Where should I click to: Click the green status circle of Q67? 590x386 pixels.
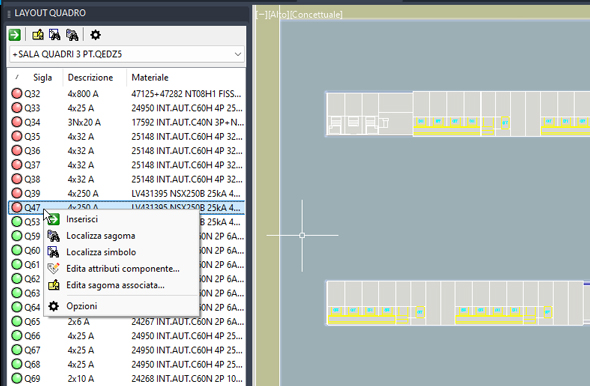click(17, 350)
